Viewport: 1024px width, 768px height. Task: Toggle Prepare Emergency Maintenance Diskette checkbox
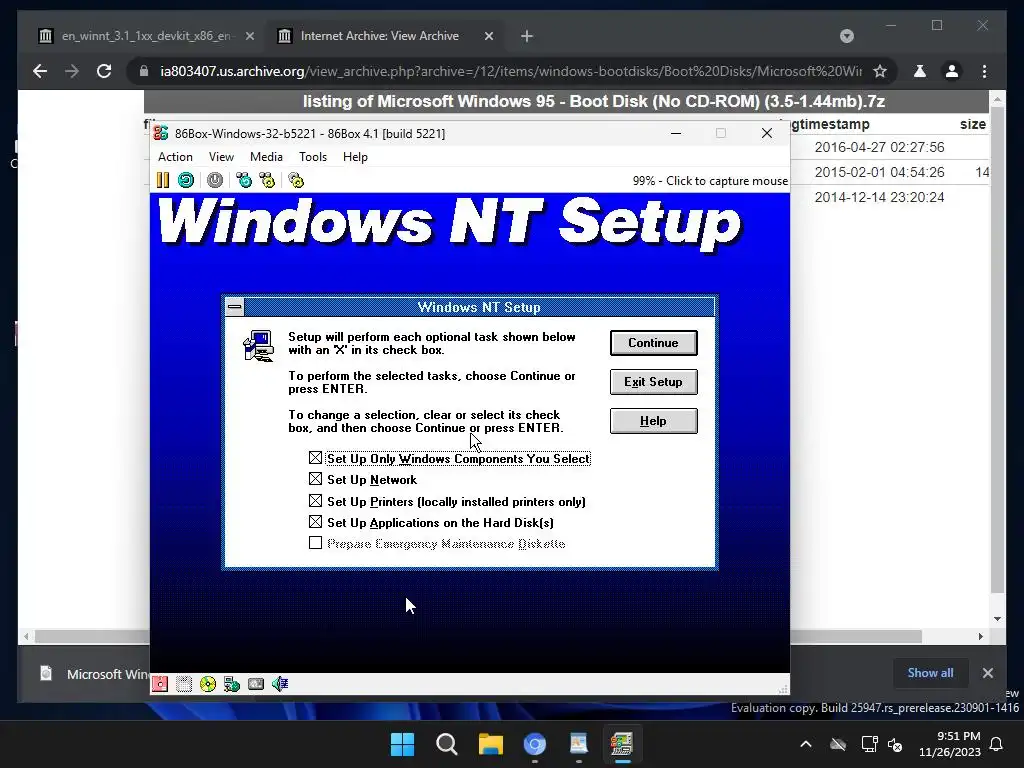pyautogui.click(x=315, y=543)
